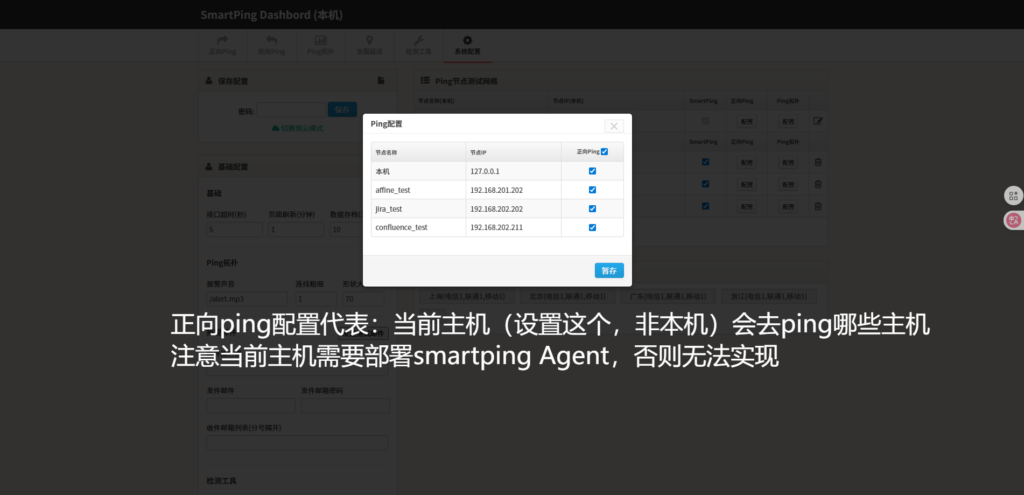This screenshot has width=1024, height=495.
Task: Open the wrench 检测工具 tab
Action: 418,44
